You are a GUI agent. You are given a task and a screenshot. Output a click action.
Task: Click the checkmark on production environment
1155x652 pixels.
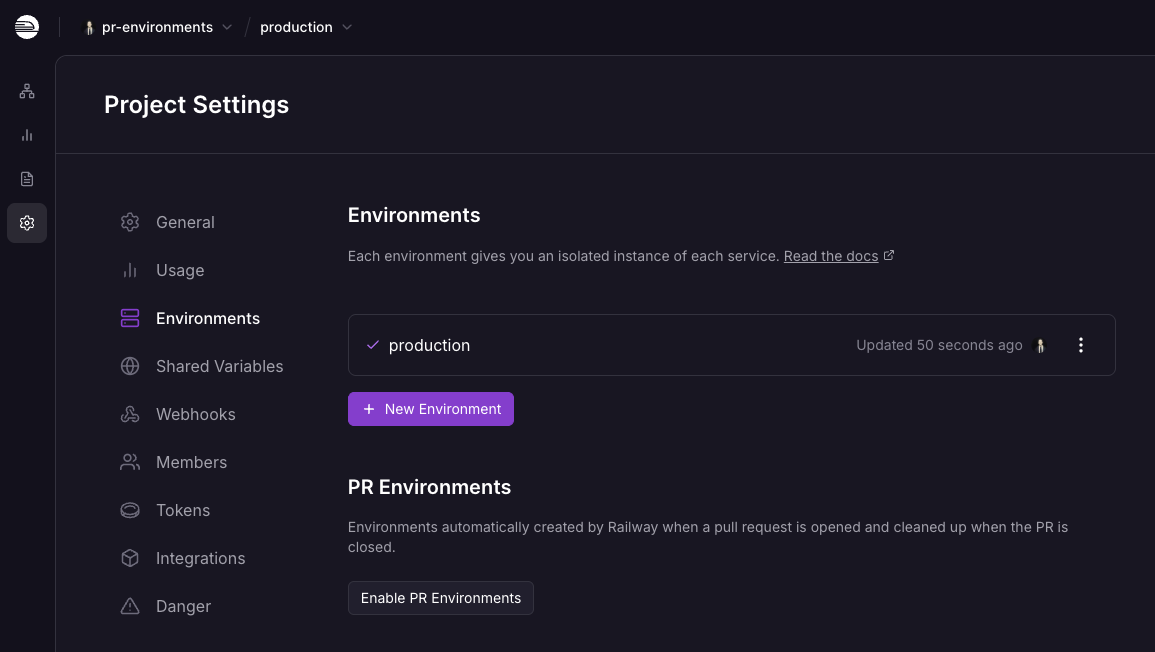pos(373,345)
